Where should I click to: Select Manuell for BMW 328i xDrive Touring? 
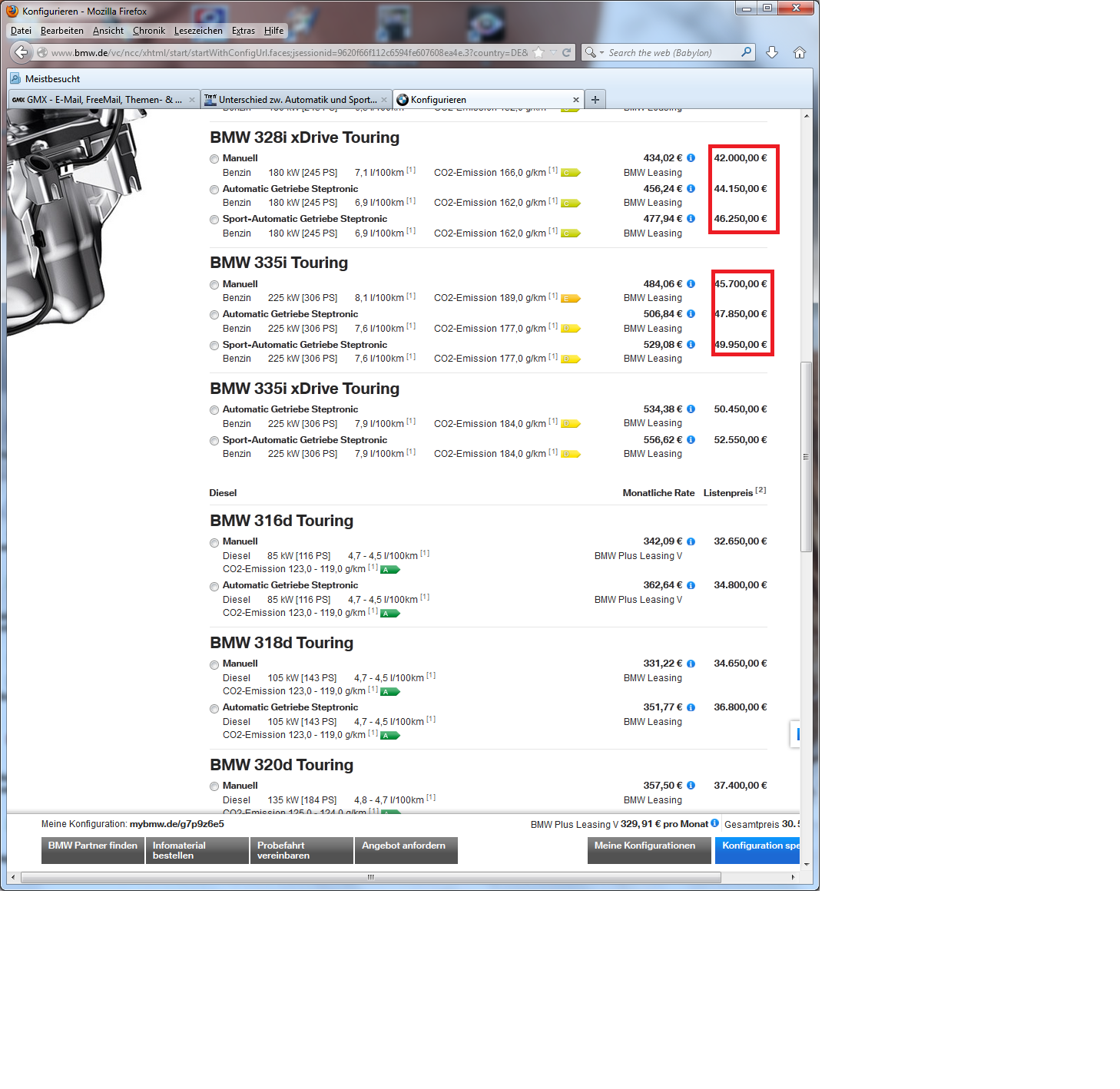point(214,159)
